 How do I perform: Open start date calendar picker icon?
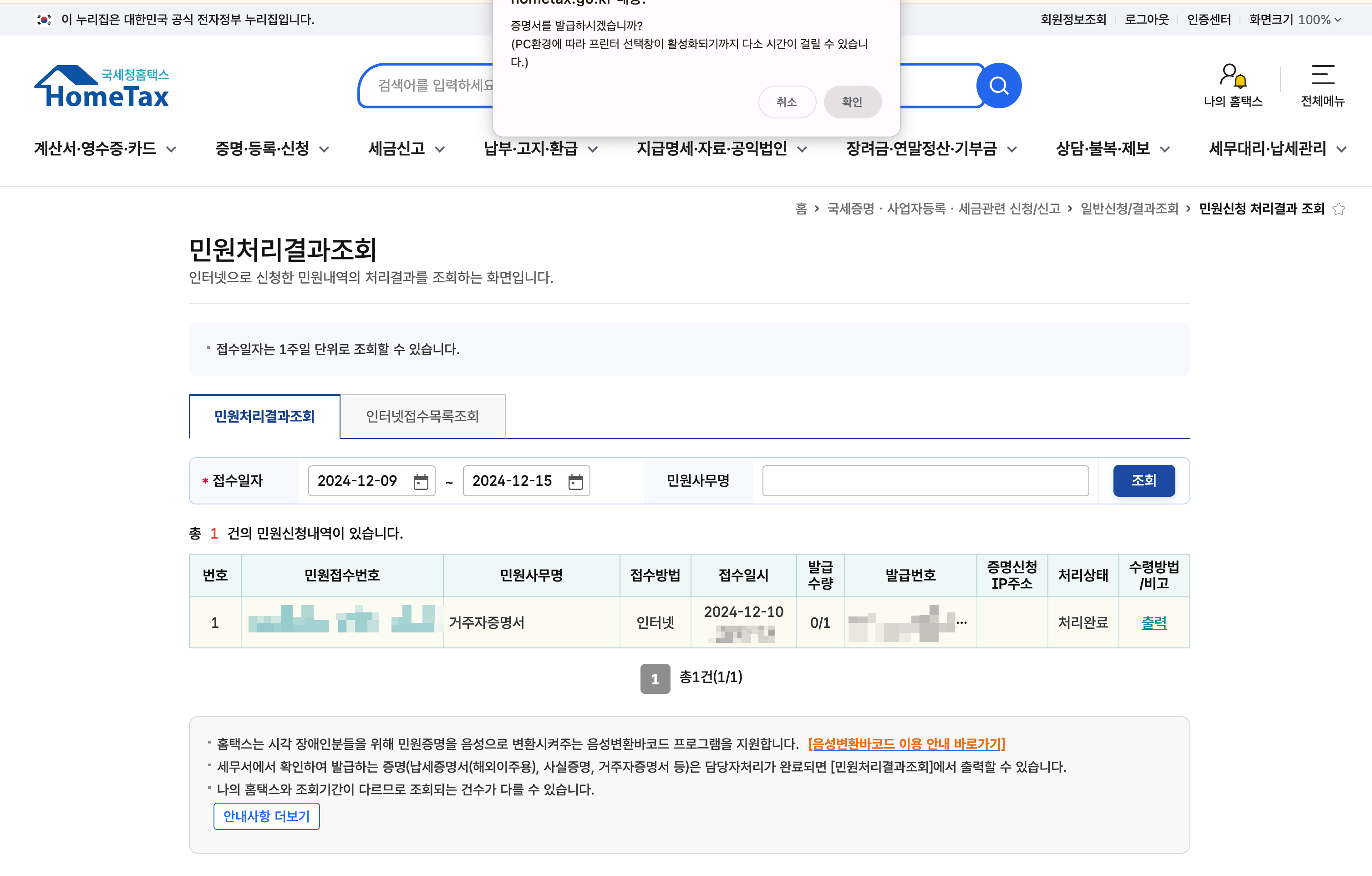tap(421, 482)
